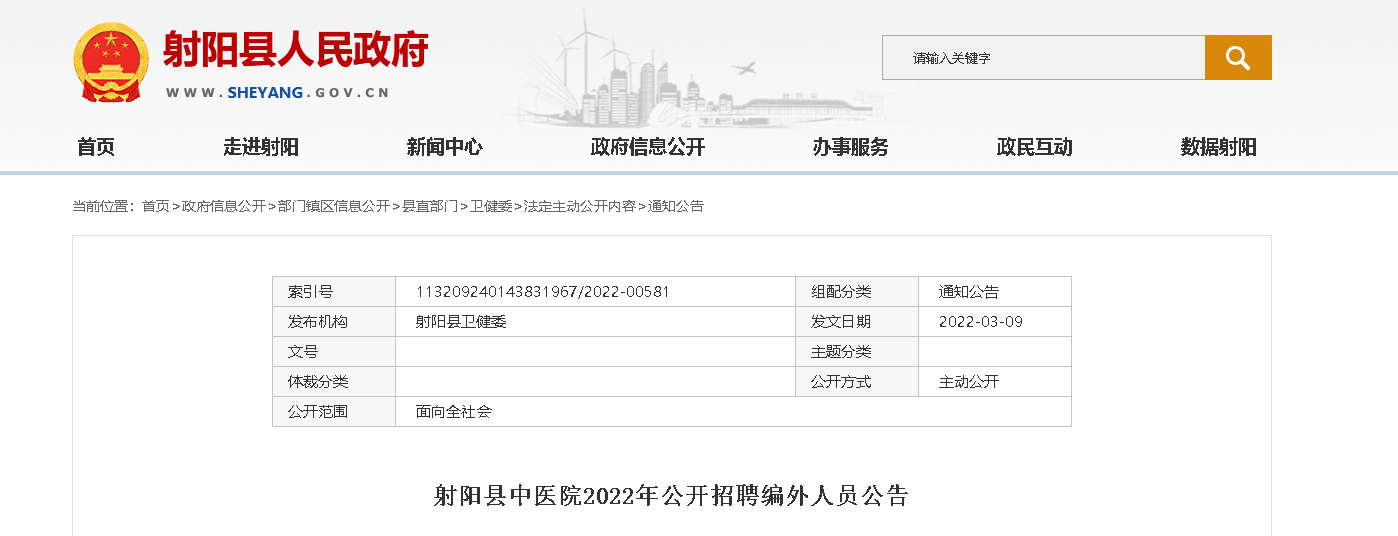Click the 公开范围 label cell
This screenshot has height=536, width=1398.
[x=334, y=411]
